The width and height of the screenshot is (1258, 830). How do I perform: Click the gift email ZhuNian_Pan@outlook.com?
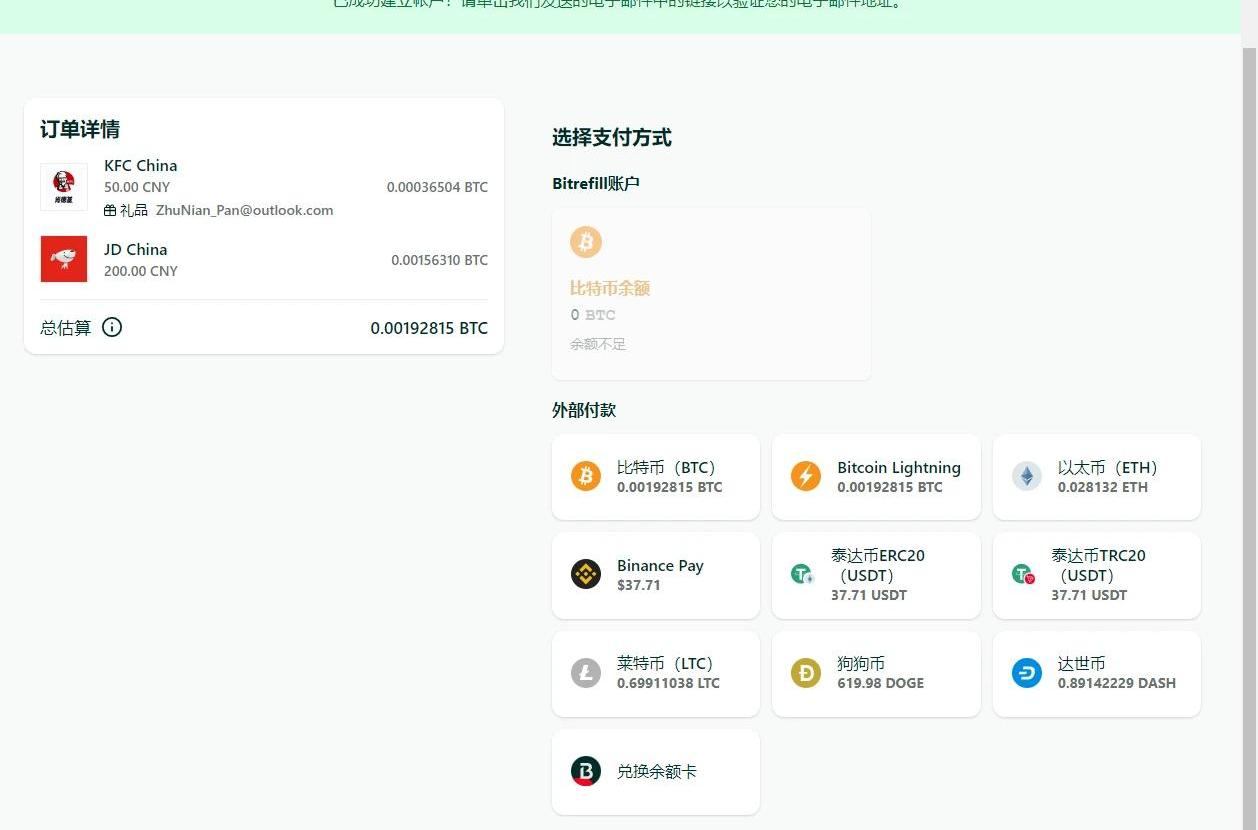coord(245,211)
